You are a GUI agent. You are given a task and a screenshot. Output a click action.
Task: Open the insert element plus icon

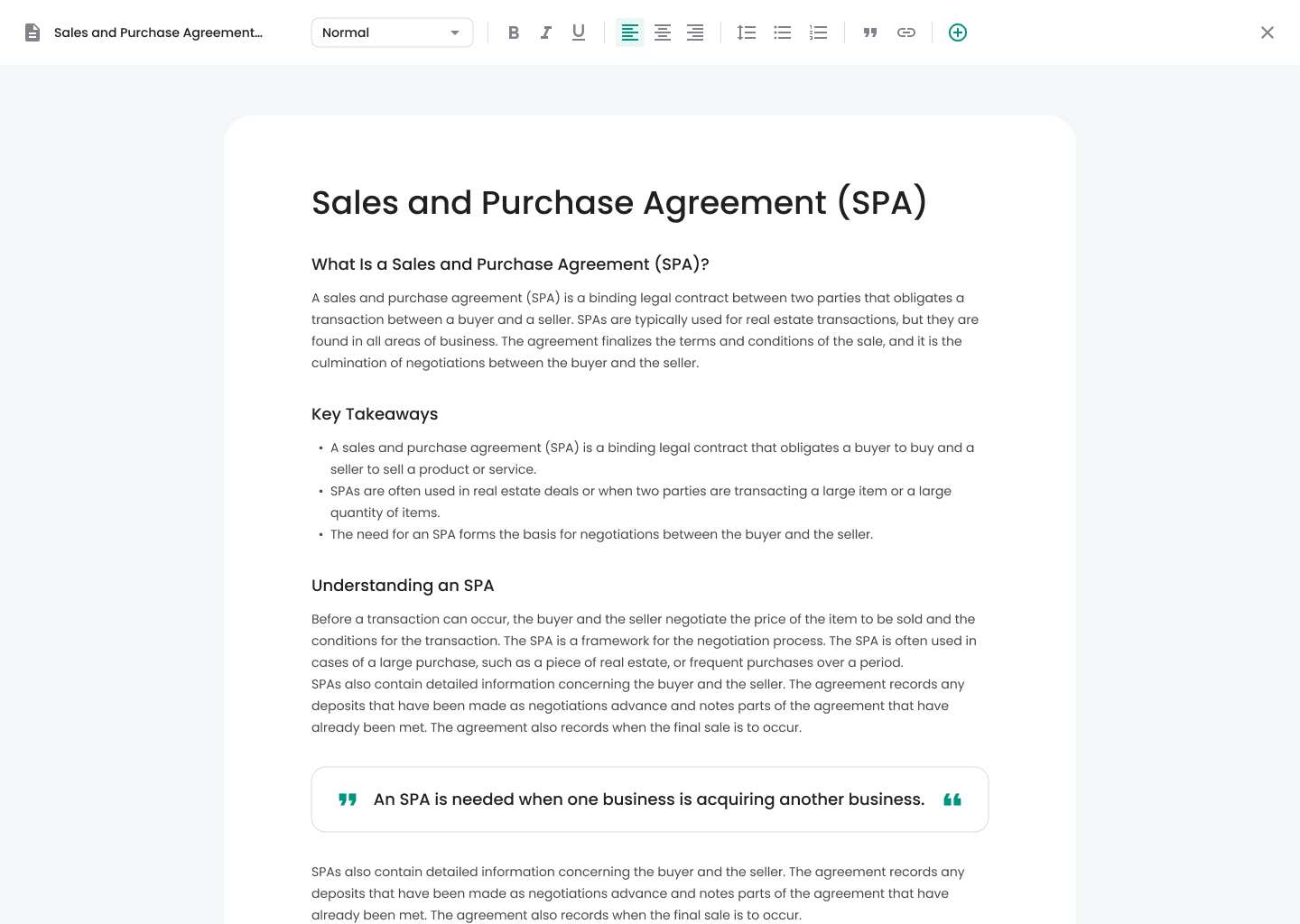[957, 32]
